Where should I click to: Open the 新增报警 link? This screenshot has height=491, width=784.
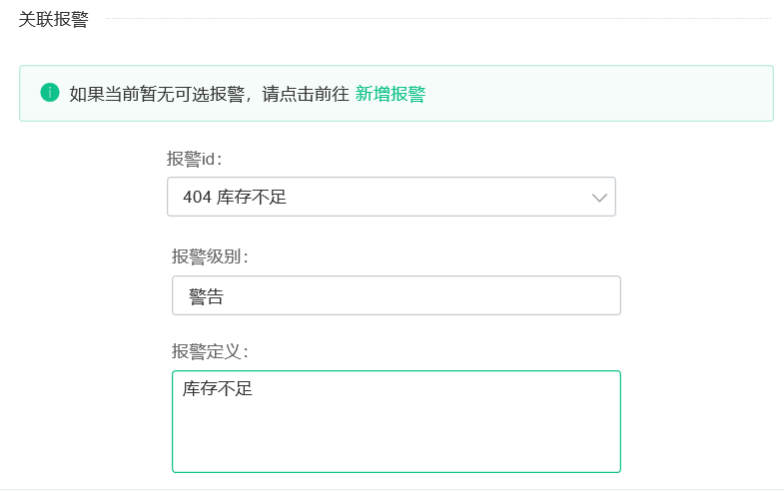click(x=390, y=94)
